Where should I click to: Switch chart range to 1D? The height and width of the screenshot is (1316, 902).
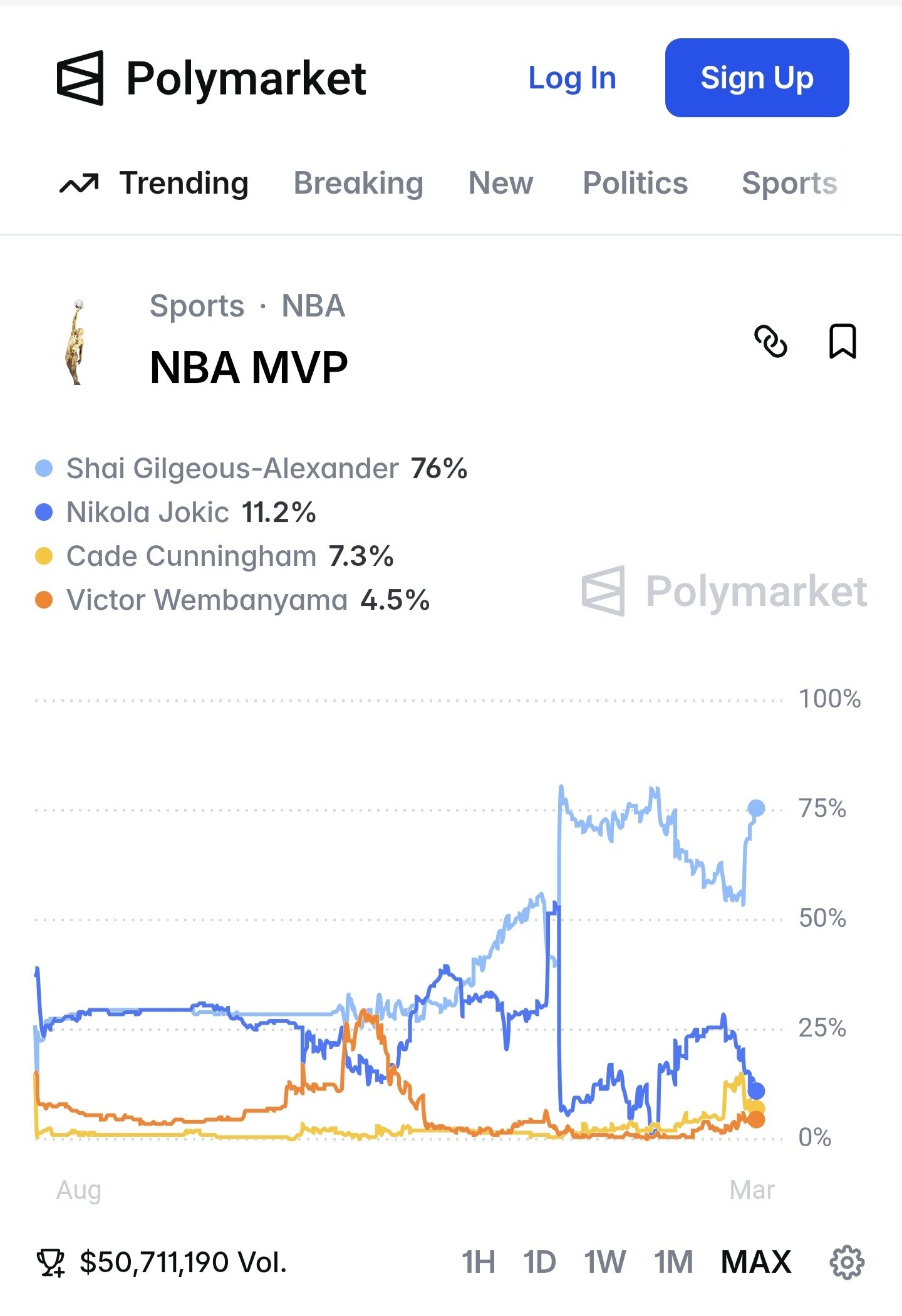(539, 1262)
